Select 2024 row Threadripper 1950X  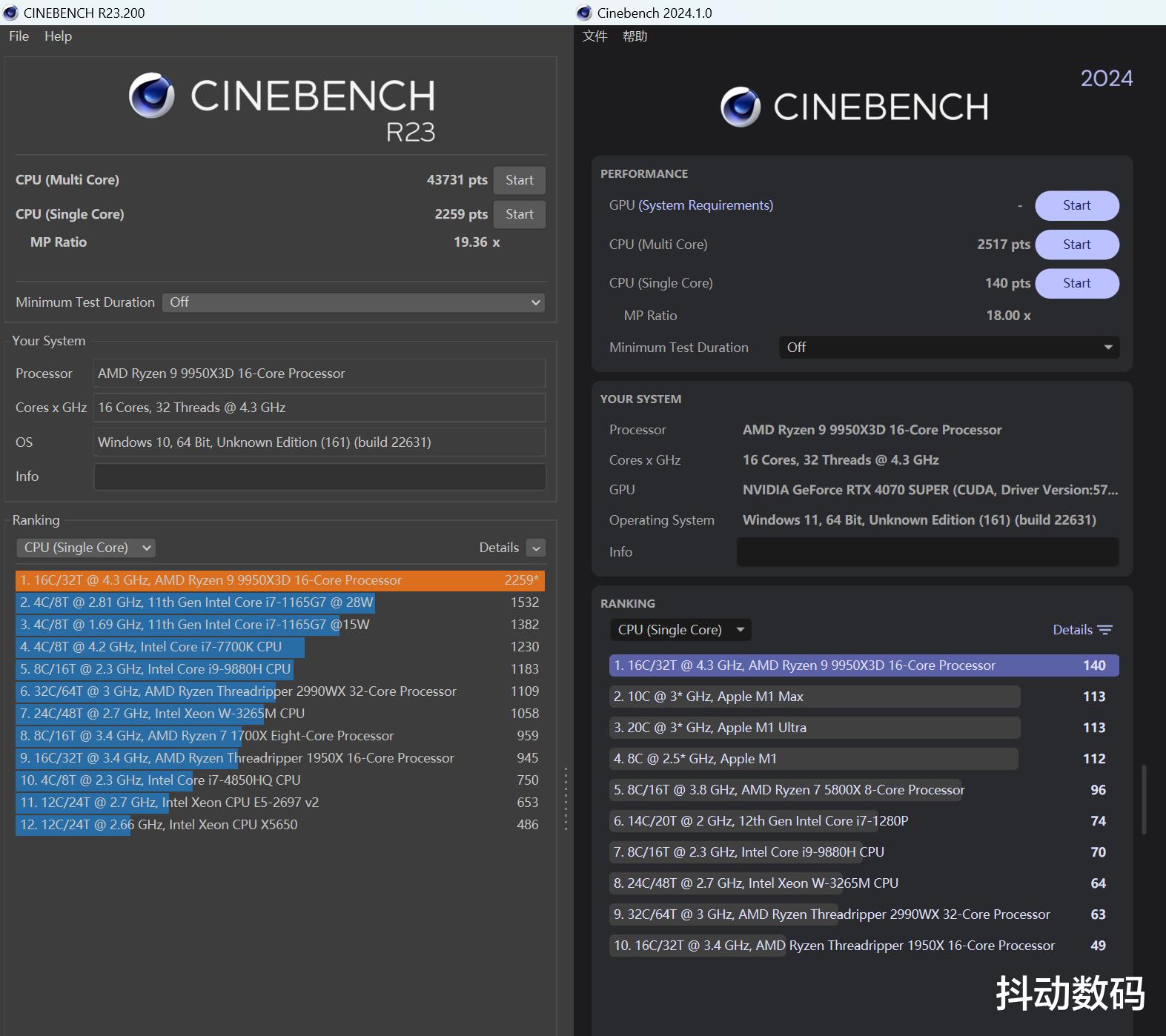(x=864, y=946)
